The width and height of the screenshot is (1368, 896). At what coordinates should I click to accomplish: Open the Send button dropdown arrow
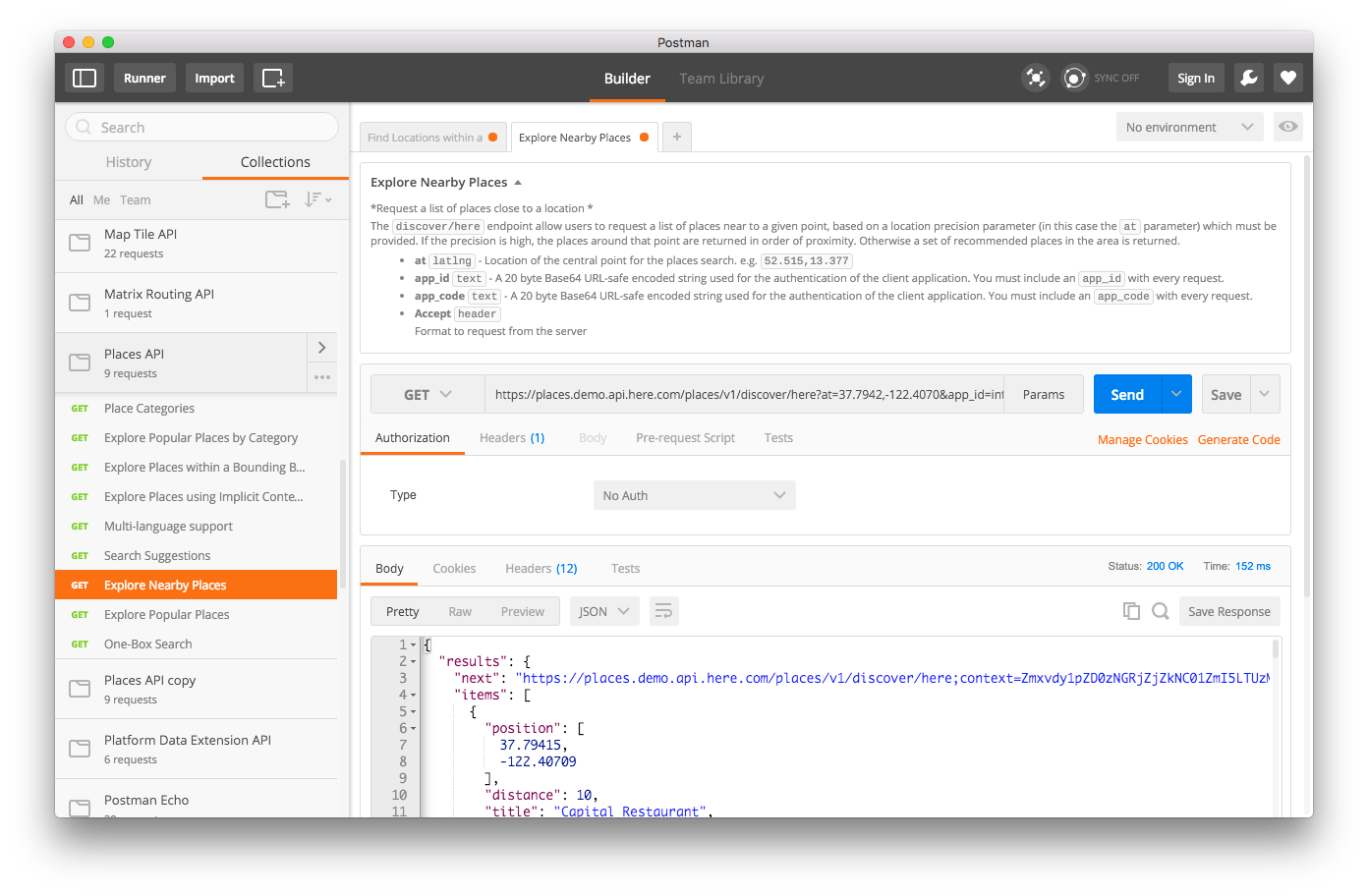1176,394
